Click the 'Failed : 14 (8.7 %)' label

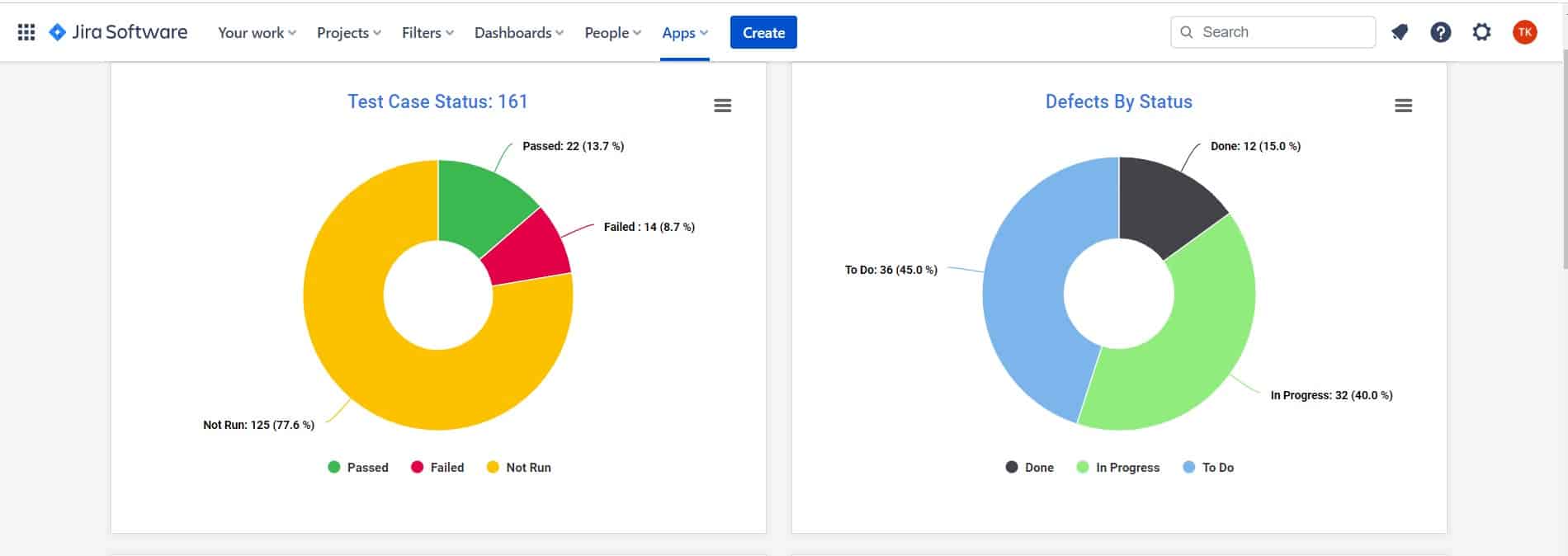pyautogui.click(x=649, y=227)
